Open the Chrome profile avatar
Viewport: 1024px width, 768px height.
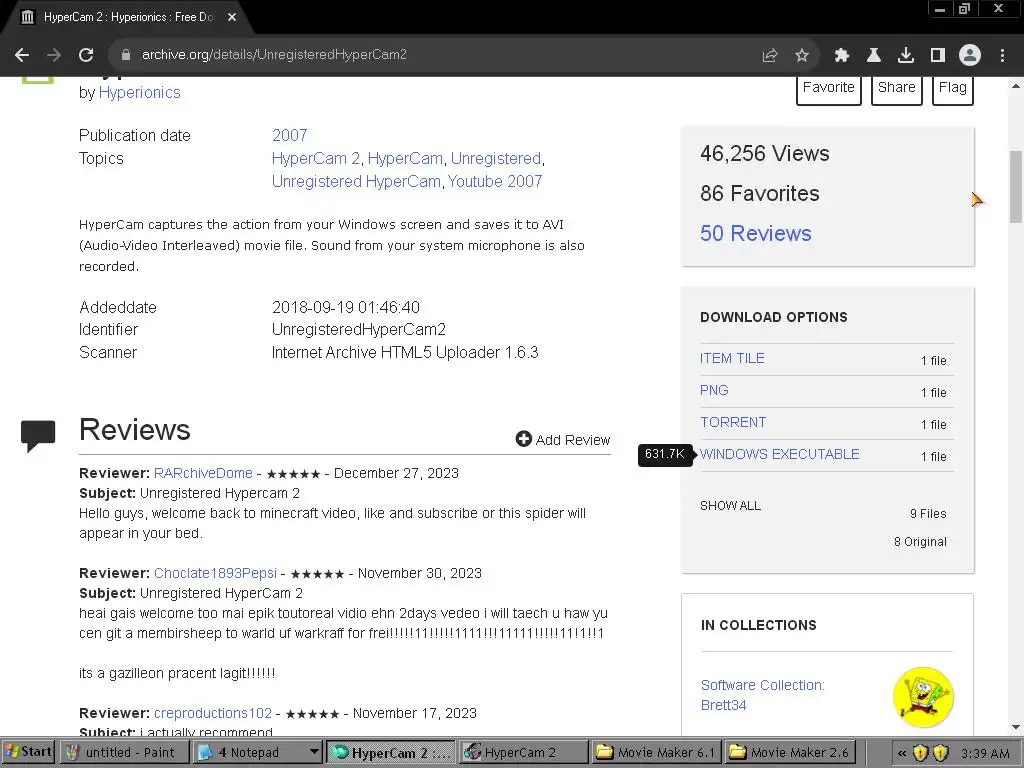pos(970,55)
